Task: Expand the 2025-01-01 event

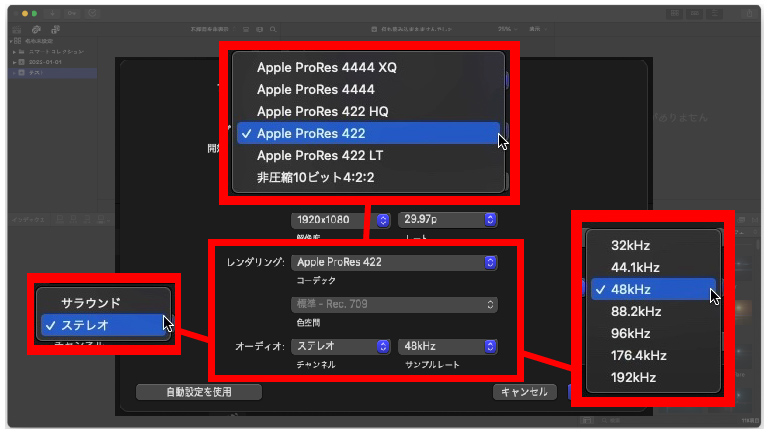Action: click(x=15, y=62)
